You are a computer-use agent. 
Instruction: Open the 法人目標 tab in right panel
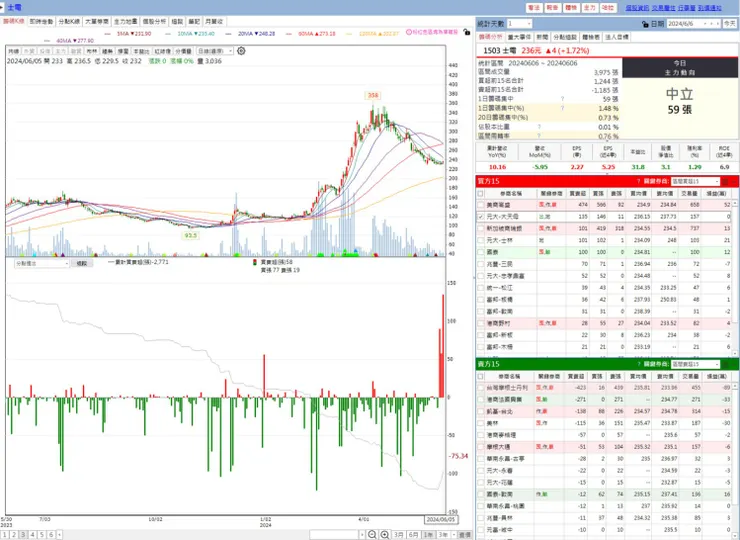(617, 37)
